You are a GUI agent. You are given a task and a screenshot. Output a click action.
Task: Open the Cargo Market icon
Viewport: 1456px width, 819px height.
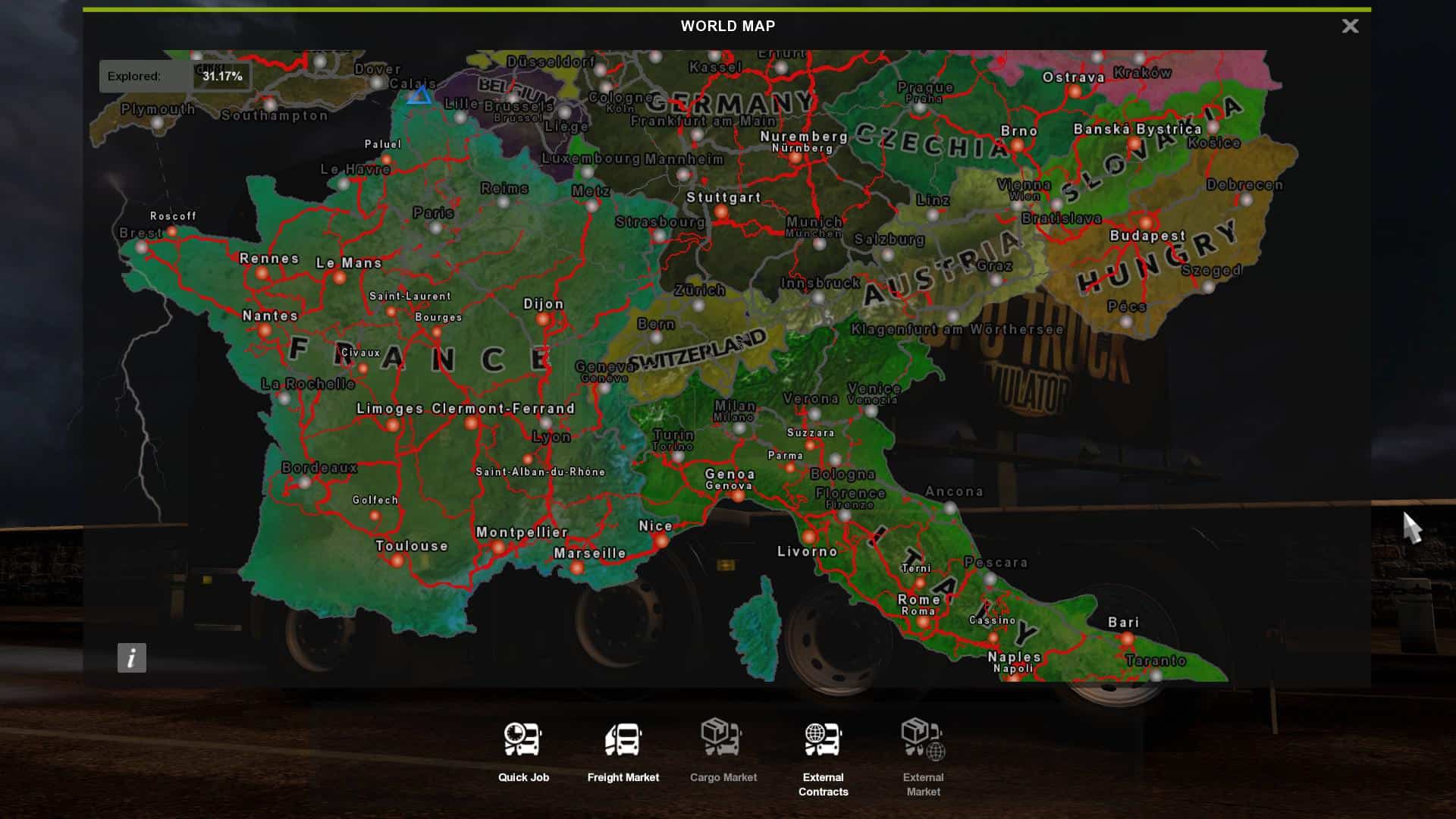[721, 738]
